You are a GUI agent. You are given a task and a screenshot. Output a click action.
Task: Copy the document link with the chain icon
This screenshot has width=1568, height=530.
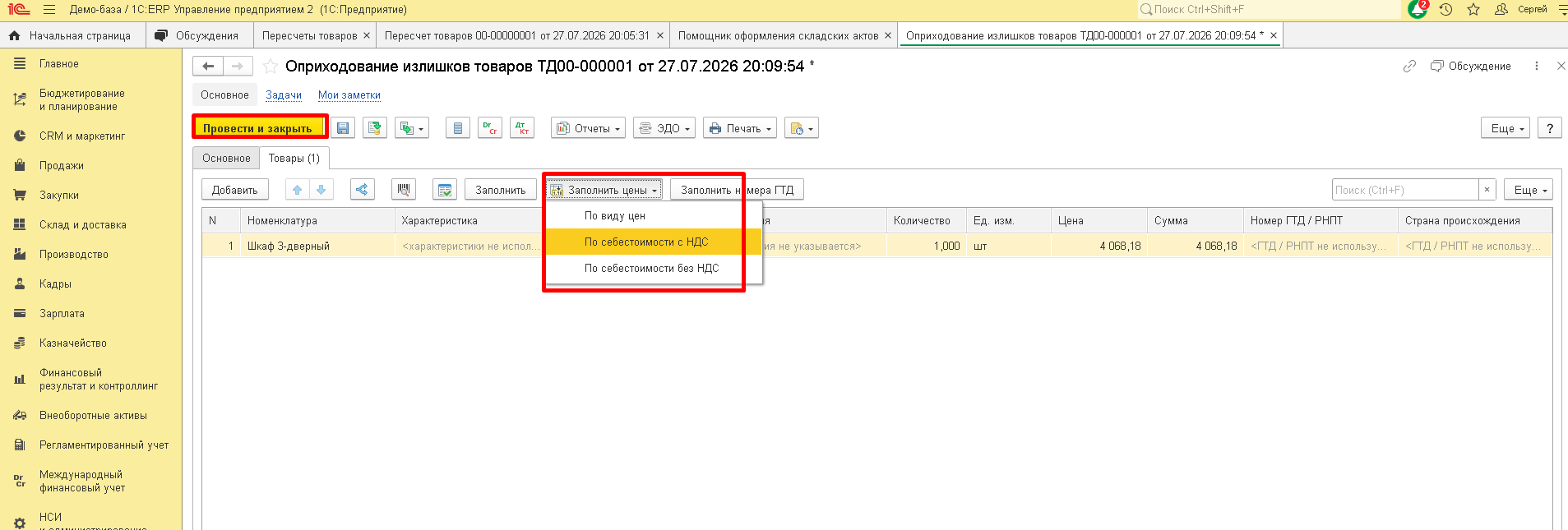coord(1409,67)
